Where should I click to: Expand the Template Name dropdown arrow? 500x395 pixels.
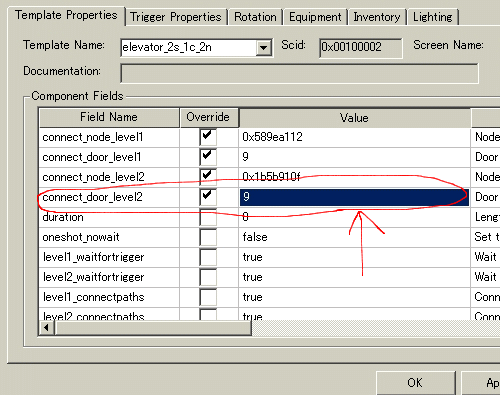pos(264,48)
